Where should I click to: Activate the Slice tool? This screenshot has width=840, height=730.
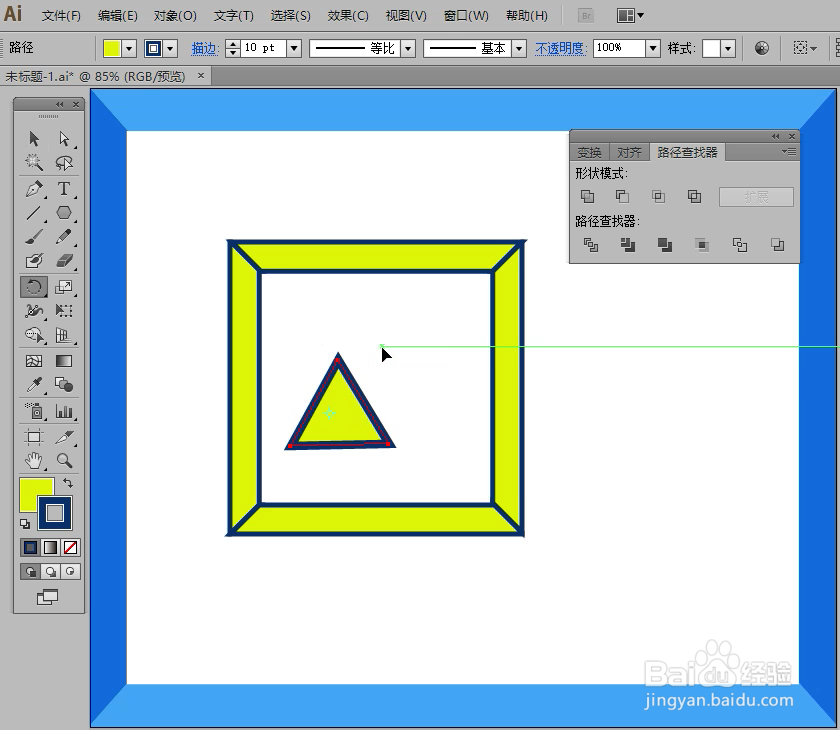click(64, 437)
